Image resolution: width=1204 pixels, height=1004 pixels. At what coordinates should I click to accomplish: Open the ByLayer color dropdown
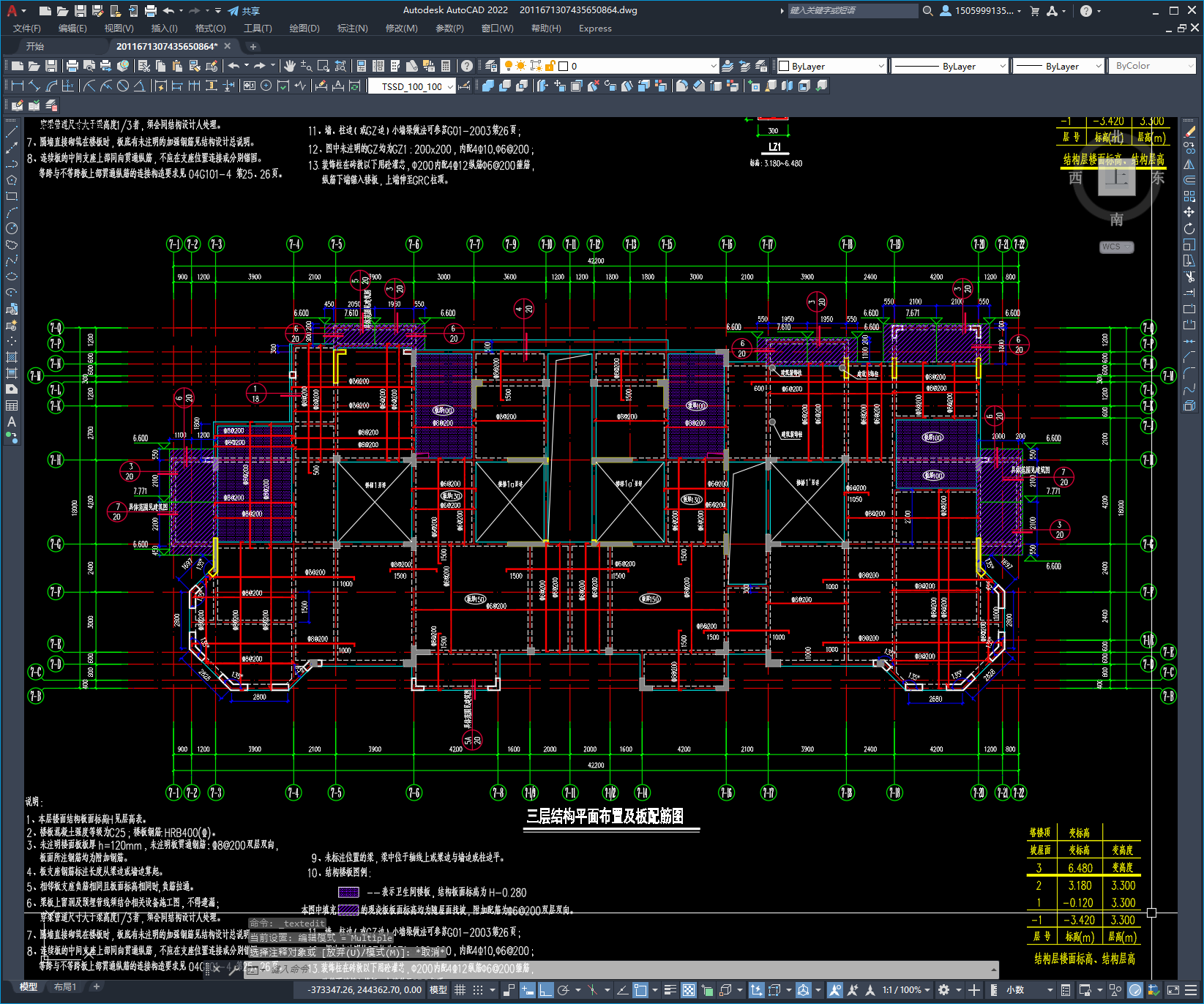pyautogui.click(x=832, y=66)
